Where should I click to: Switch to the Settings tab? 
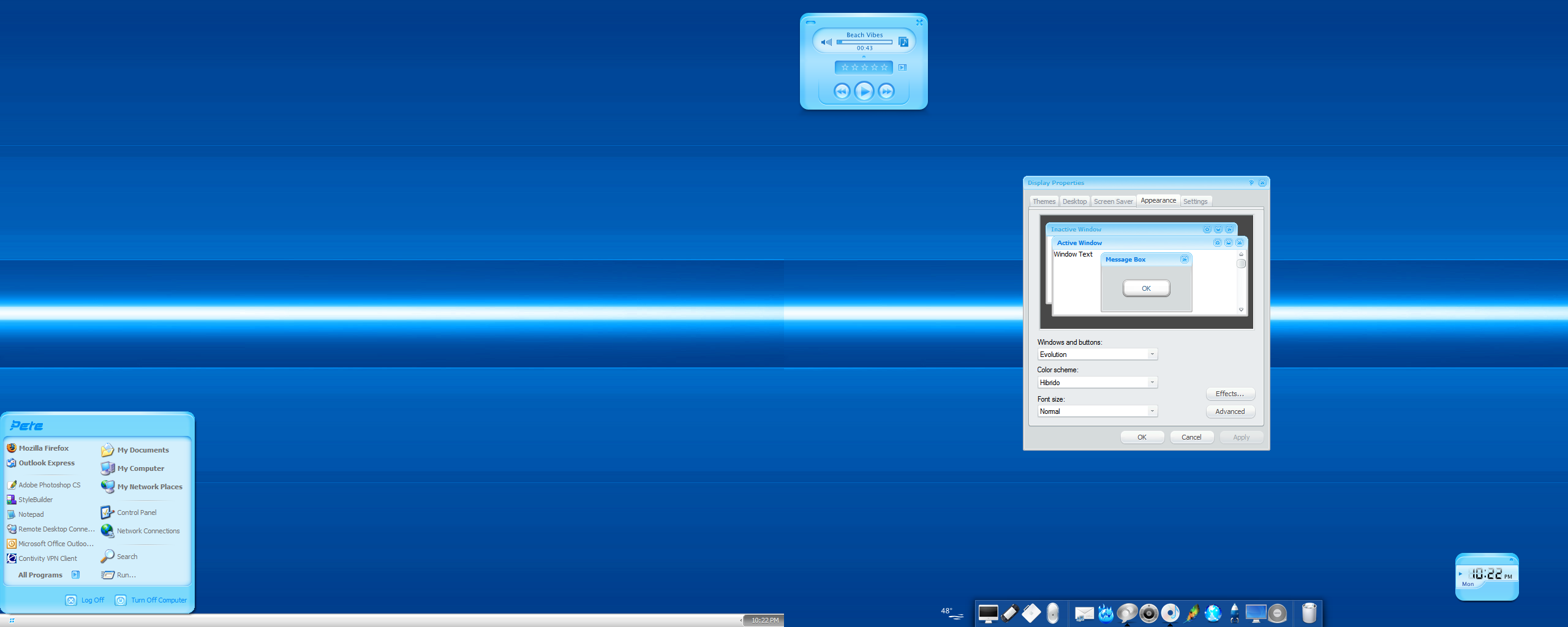tap(1195, 201)
